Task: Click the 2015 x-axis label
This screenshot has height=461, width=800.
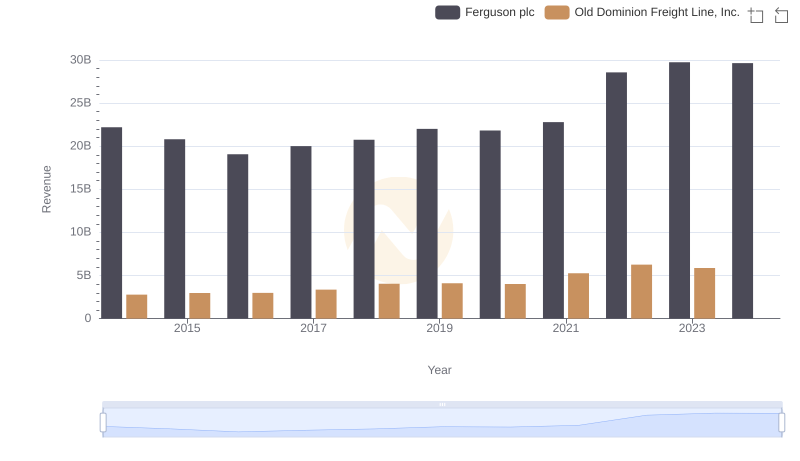Action: tap(187, 328)
